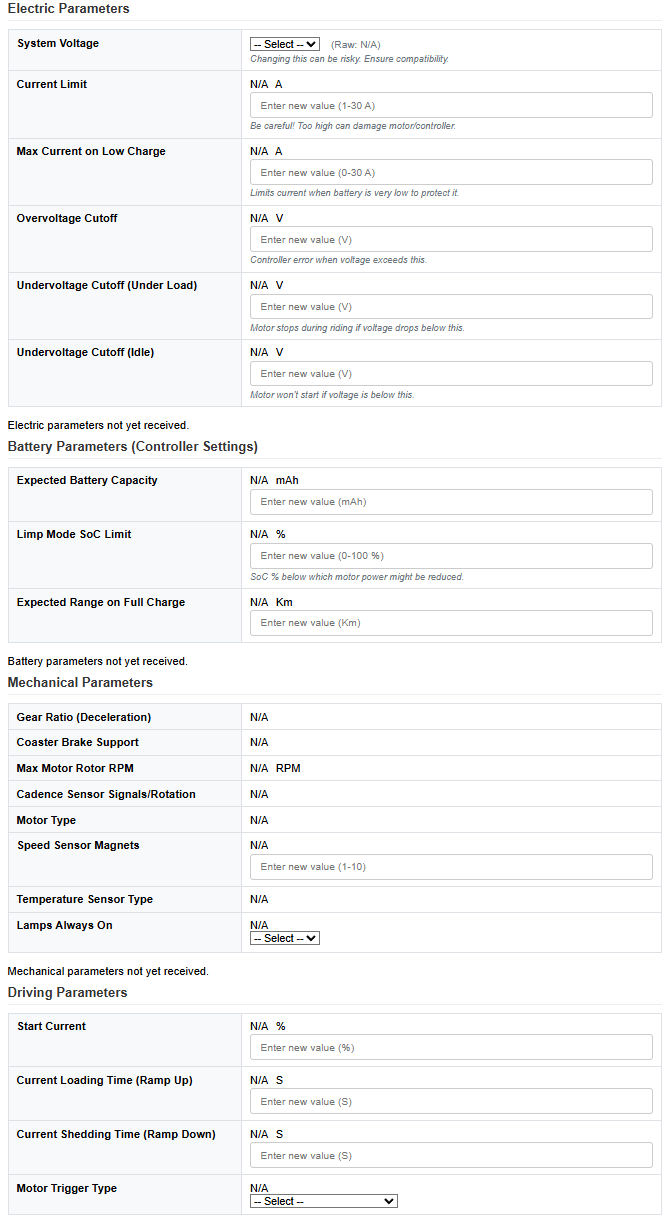The image size is (665, 1226).
Task: Expand the Motor Trigger Type dropdown
Action: point(324,1201)
